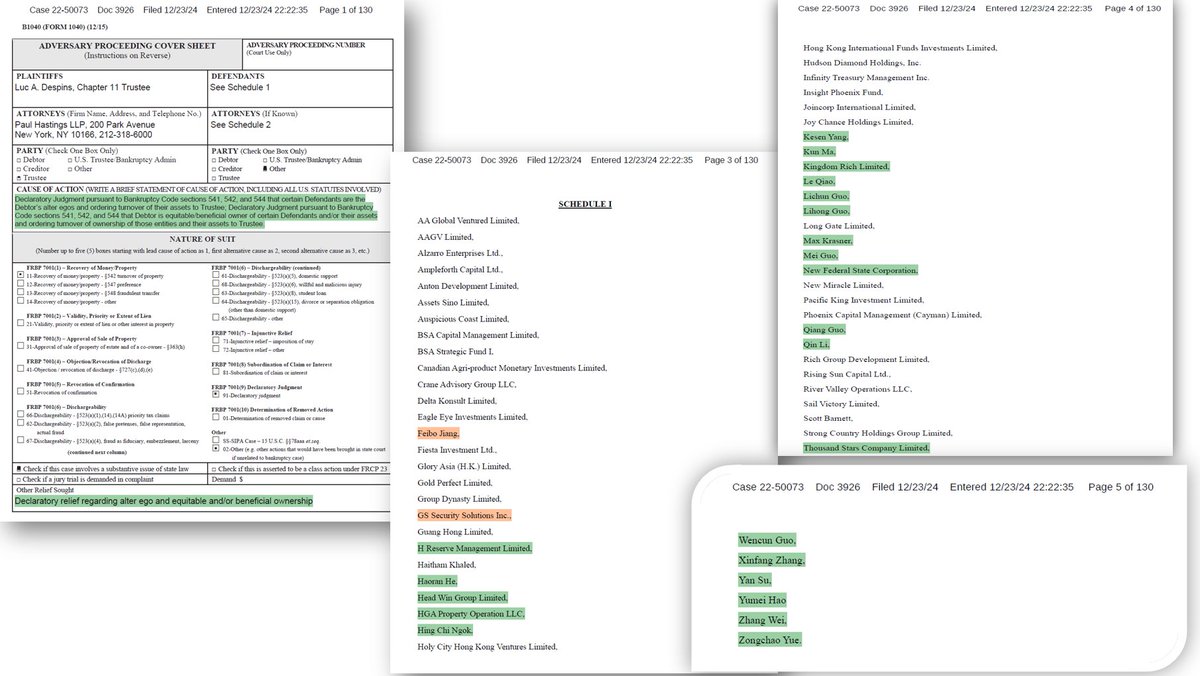
Task: Click highlighted 'Wencun Guo,'
Action: coord(767,541)
